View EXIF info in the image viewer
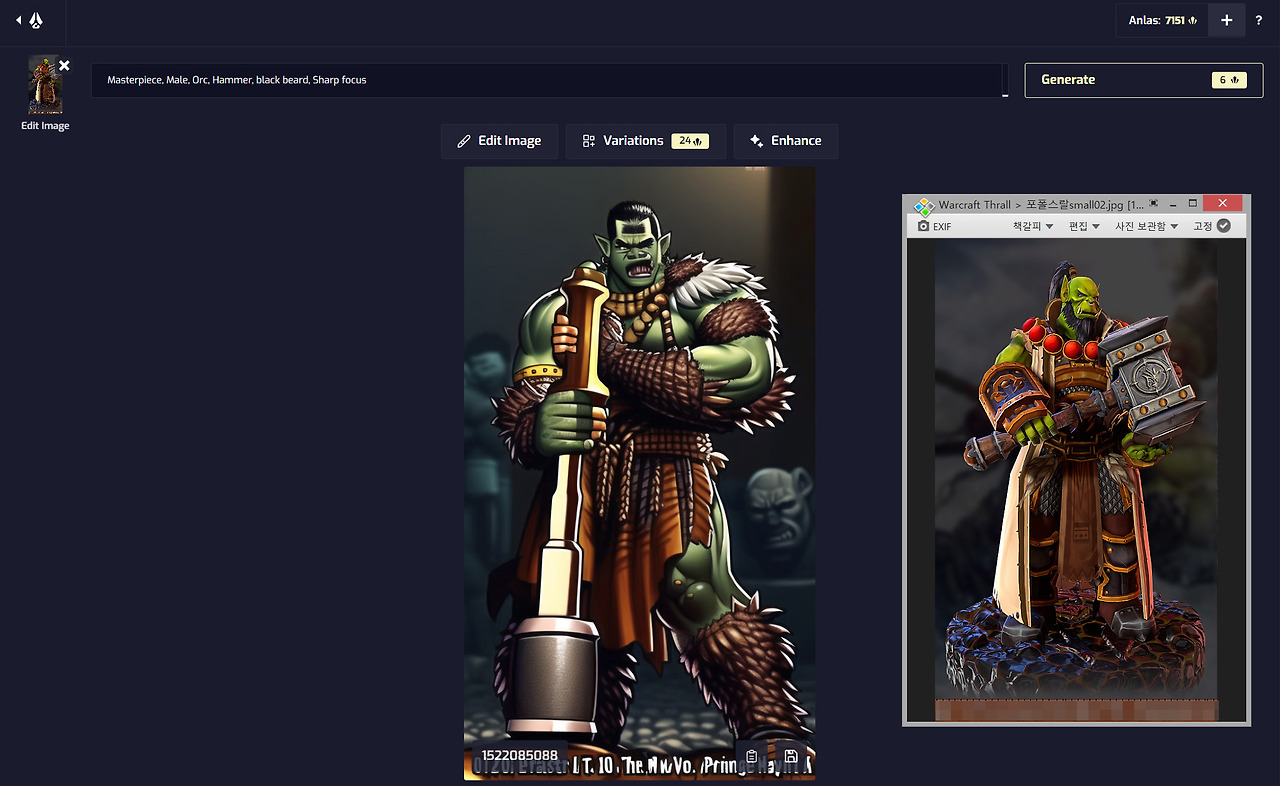This screenshot has height=786, width=1280. point(934,226)
